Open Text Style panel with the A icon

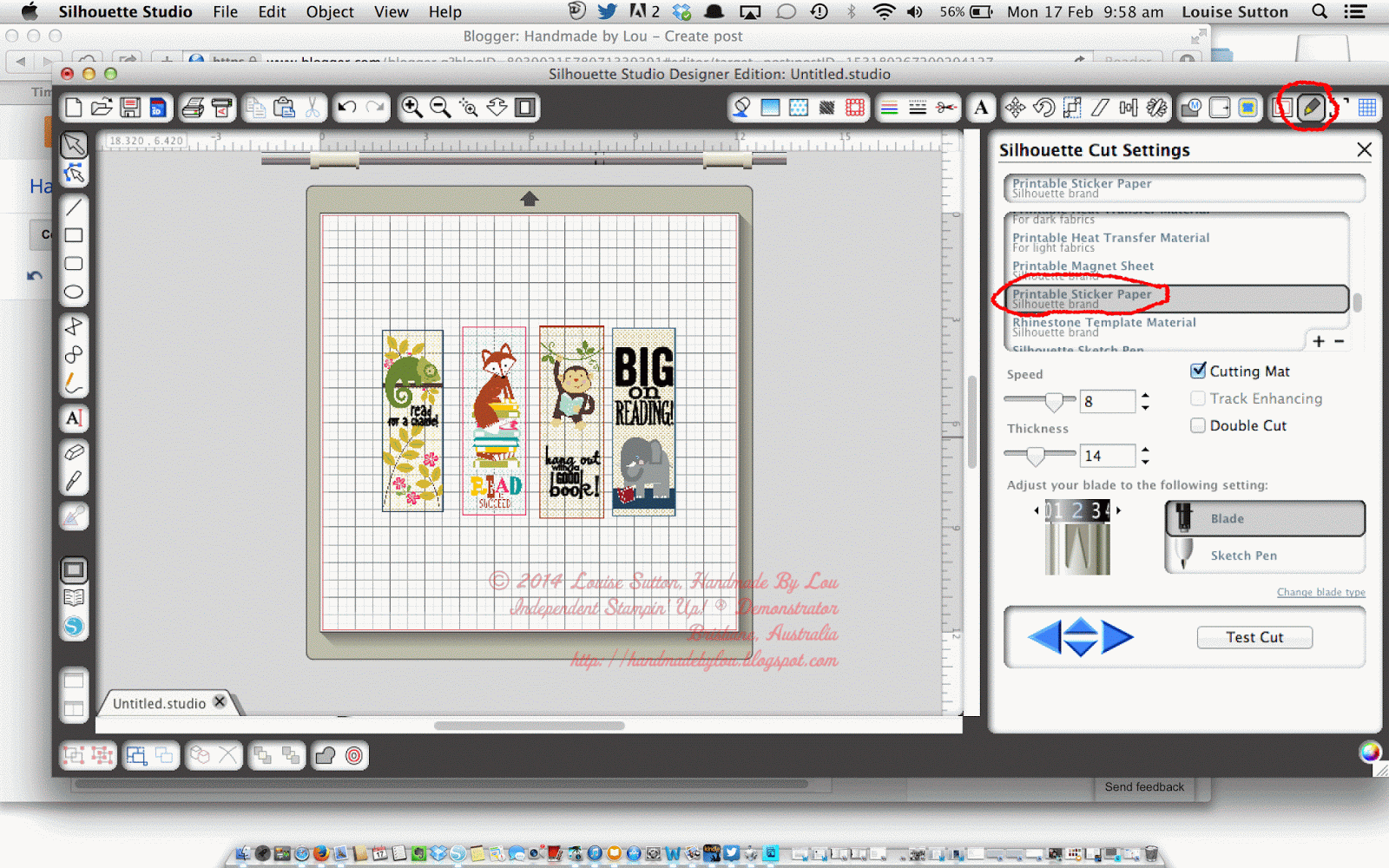[x=981, y=108]
